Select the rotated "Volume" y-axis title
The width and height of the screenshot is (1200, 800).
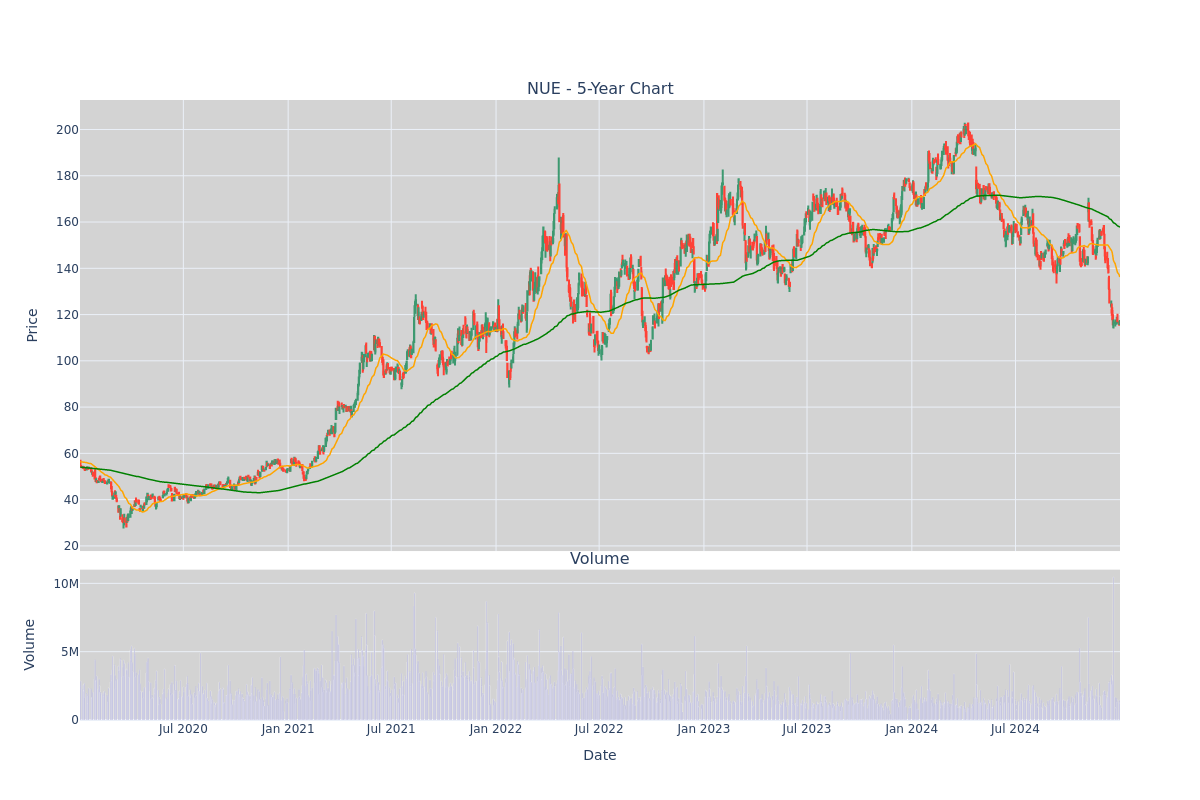(30, 644)
